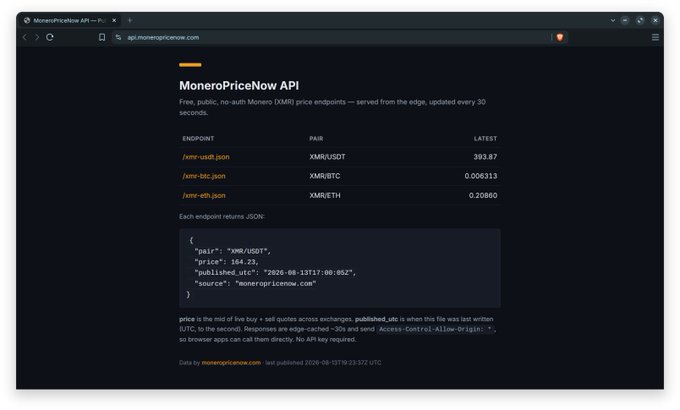The width and height of the screenshot is (680, 410).
Task: Click the ENDPOINT column header
Action: pos(198,138)
